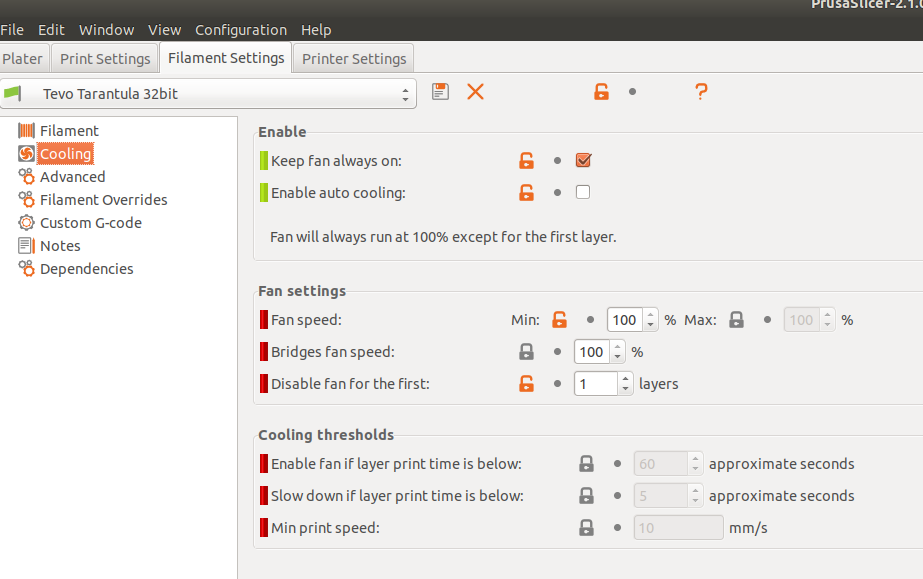Open the Configuration menu
923x579 pixels.
click(x=241, y=29)
